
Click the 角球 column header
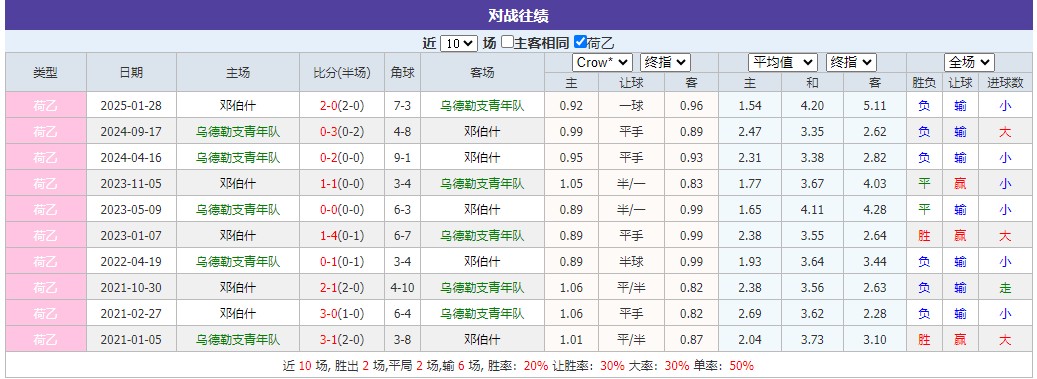(x=402, y=73)
